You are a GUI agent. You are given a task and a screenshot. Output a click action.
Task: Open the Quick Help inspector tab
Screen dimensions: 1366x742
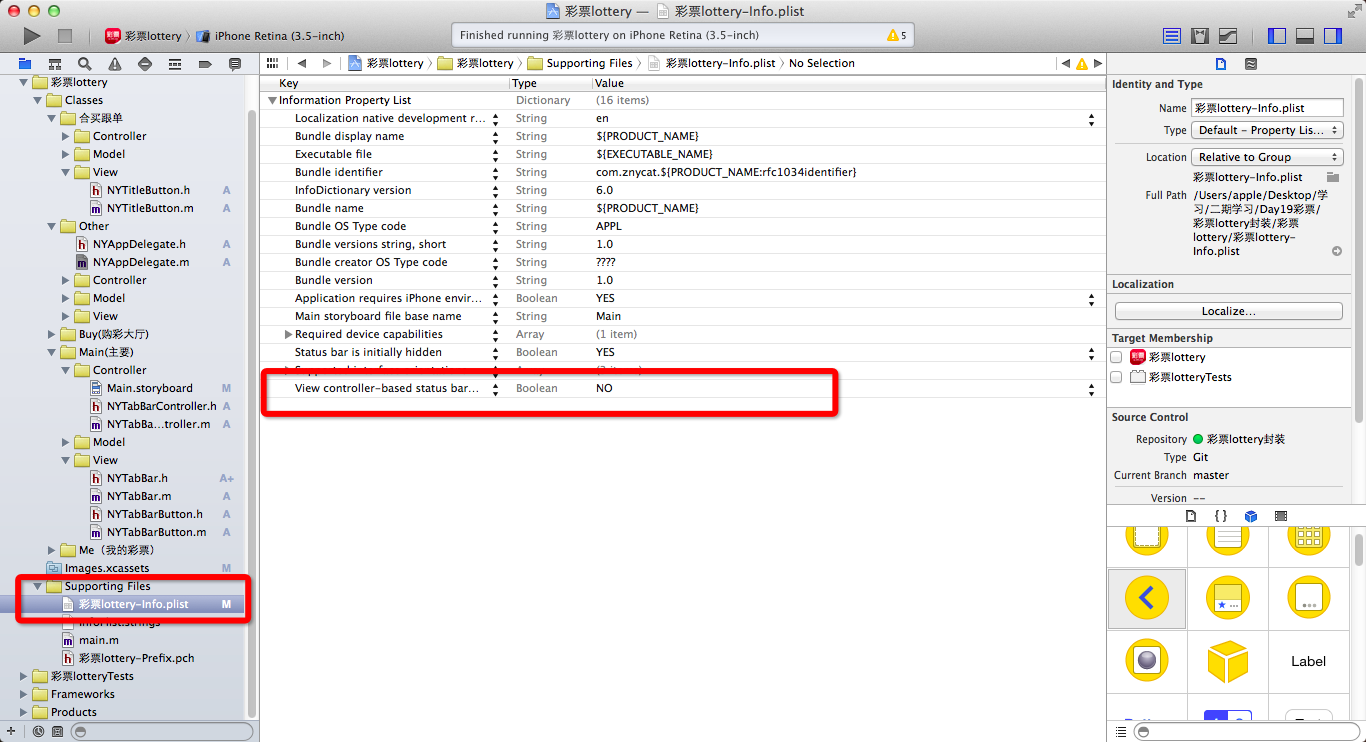[x=1251, y=63]
